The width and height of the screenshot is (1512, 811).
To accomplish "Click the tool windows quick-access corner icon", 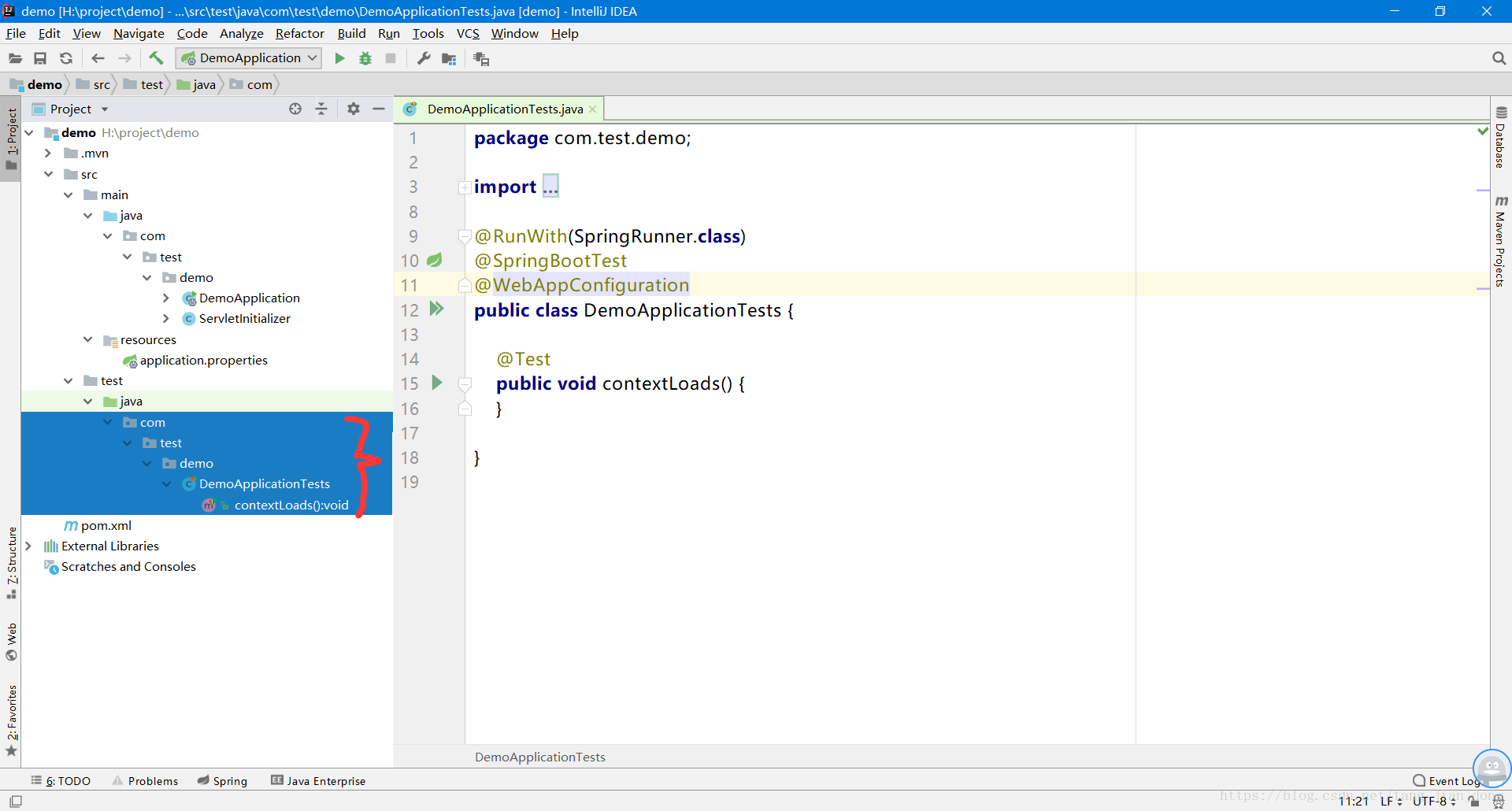I will point(15,801).
